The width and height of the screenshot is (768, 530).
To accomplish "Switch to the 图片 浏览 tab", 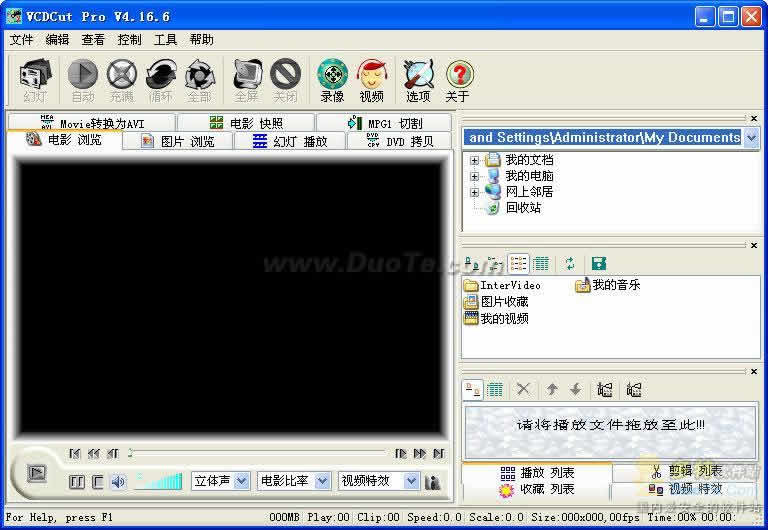I will [x=178, y=141].
